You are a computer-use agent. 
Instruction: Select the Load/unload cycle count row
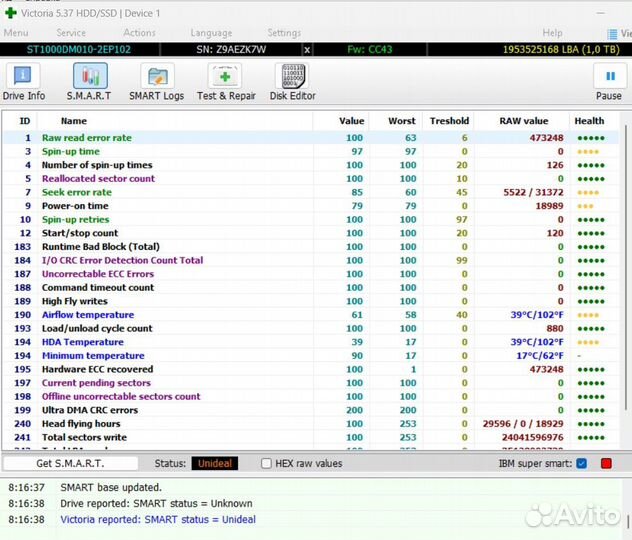coord(310,328)
